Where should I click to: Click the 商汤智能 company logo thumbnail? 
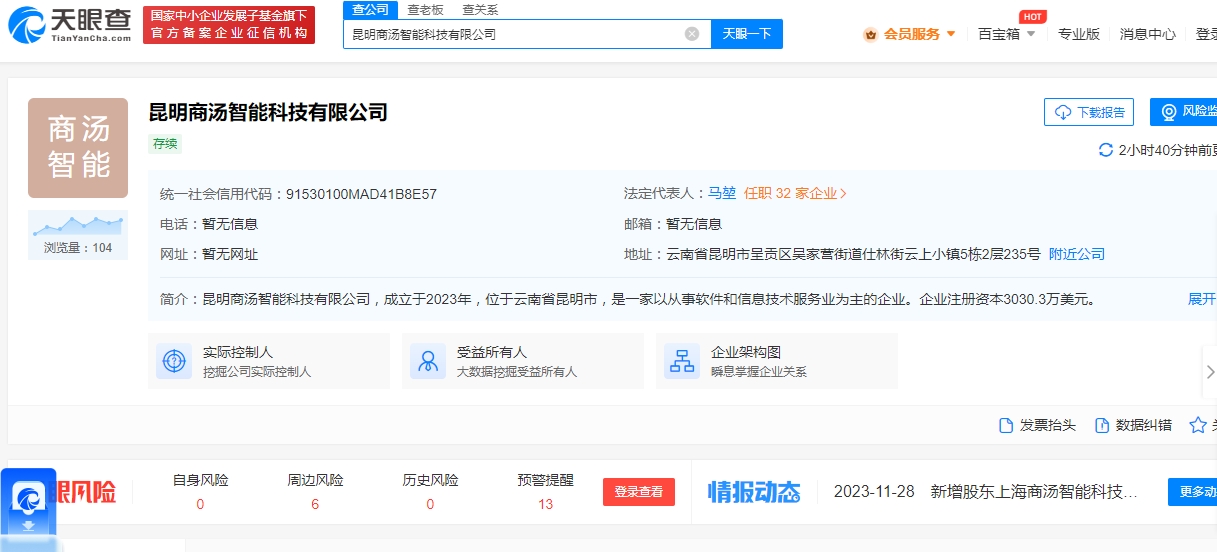[x=78, y=147]
